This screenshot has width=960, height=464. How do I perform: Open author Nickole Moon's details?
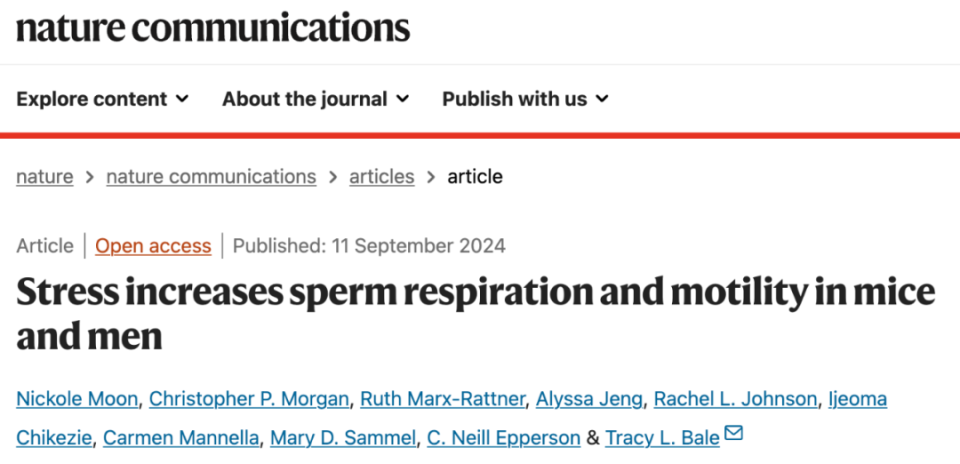(77, 399)
